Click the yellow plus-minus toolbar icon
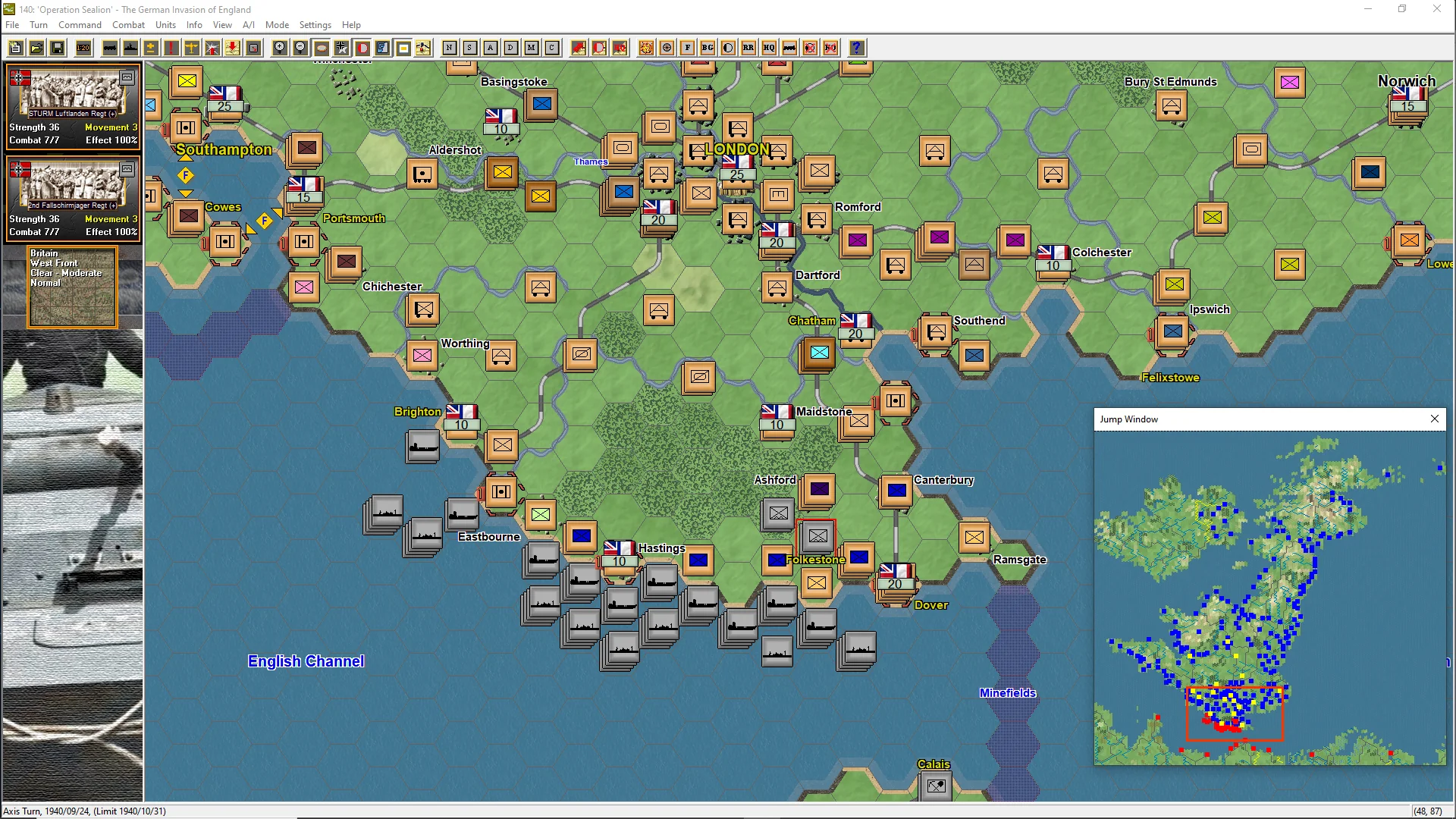 [151, 48]
